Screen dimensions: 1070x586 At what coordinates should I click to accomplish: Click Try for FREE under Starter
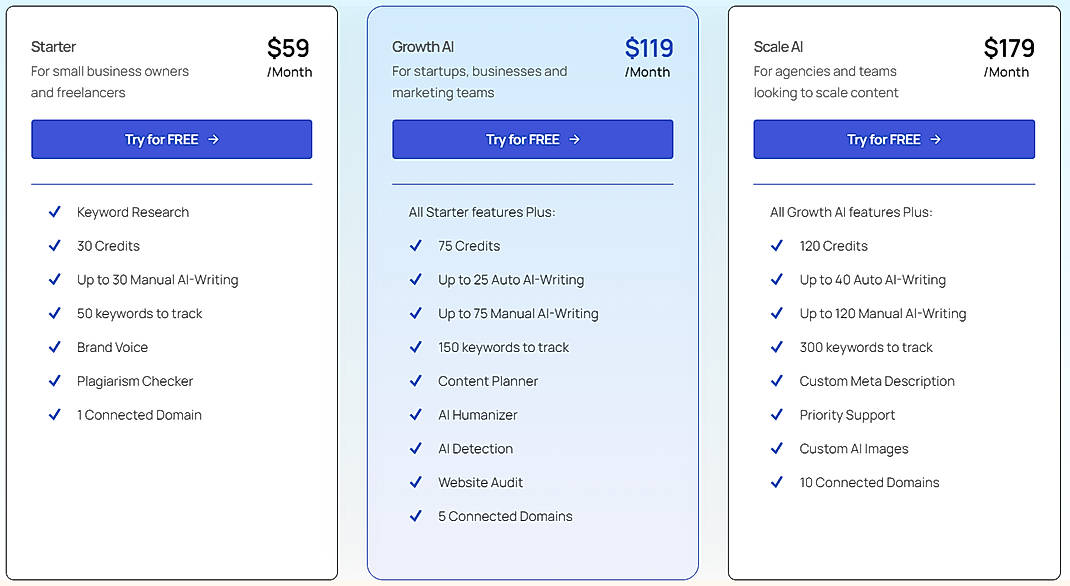click(171, 139)
